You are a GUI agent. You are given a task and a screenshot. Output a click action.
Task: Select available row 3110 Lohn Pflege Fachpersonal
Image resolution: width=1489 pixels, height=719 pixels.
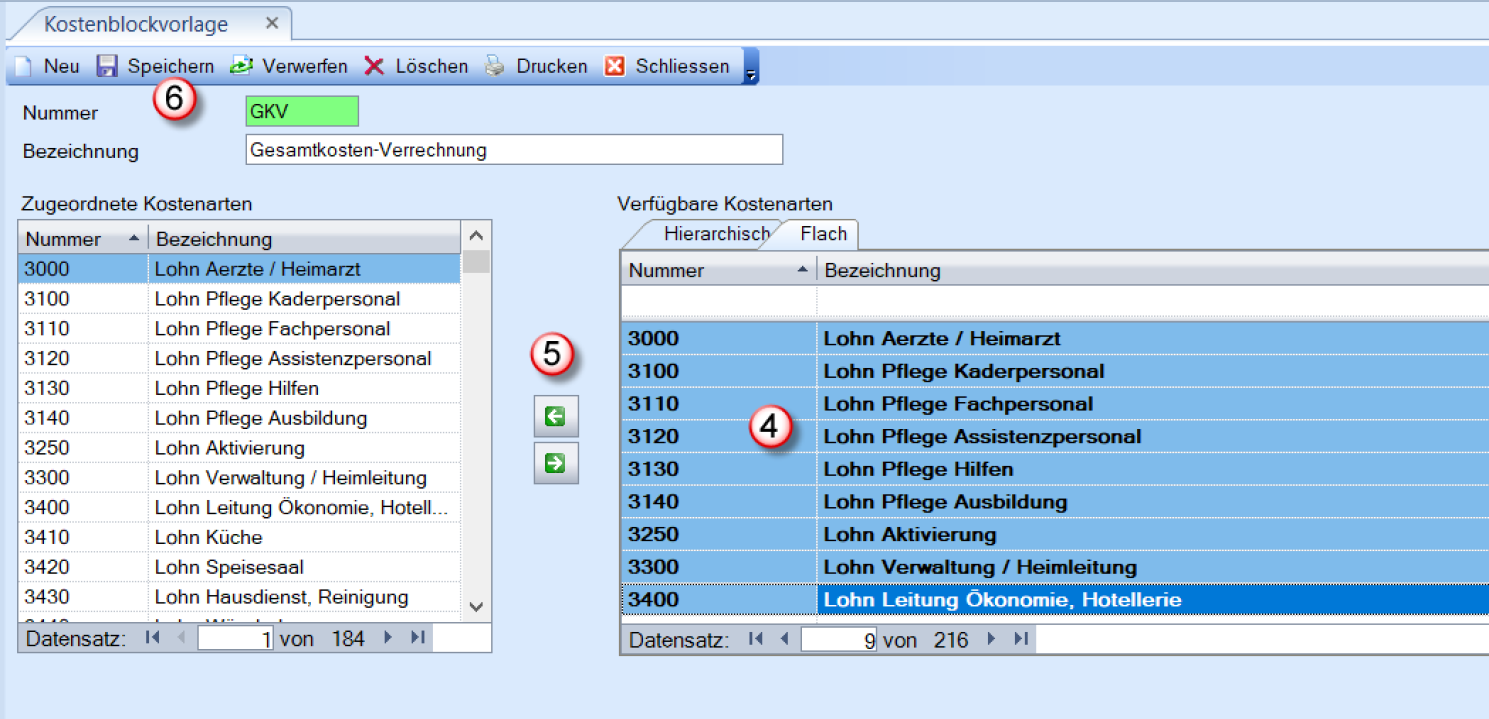pyautogui.click(x=1055, y=404)
